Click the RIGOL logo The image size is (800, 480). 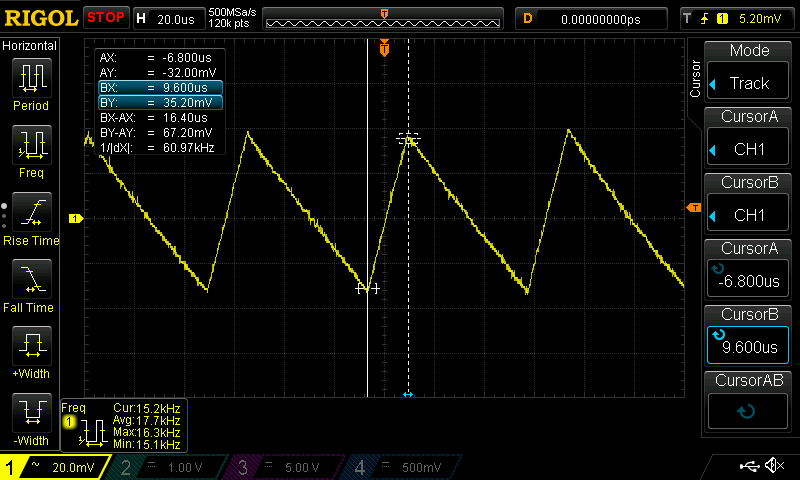(x=41, y=18)
